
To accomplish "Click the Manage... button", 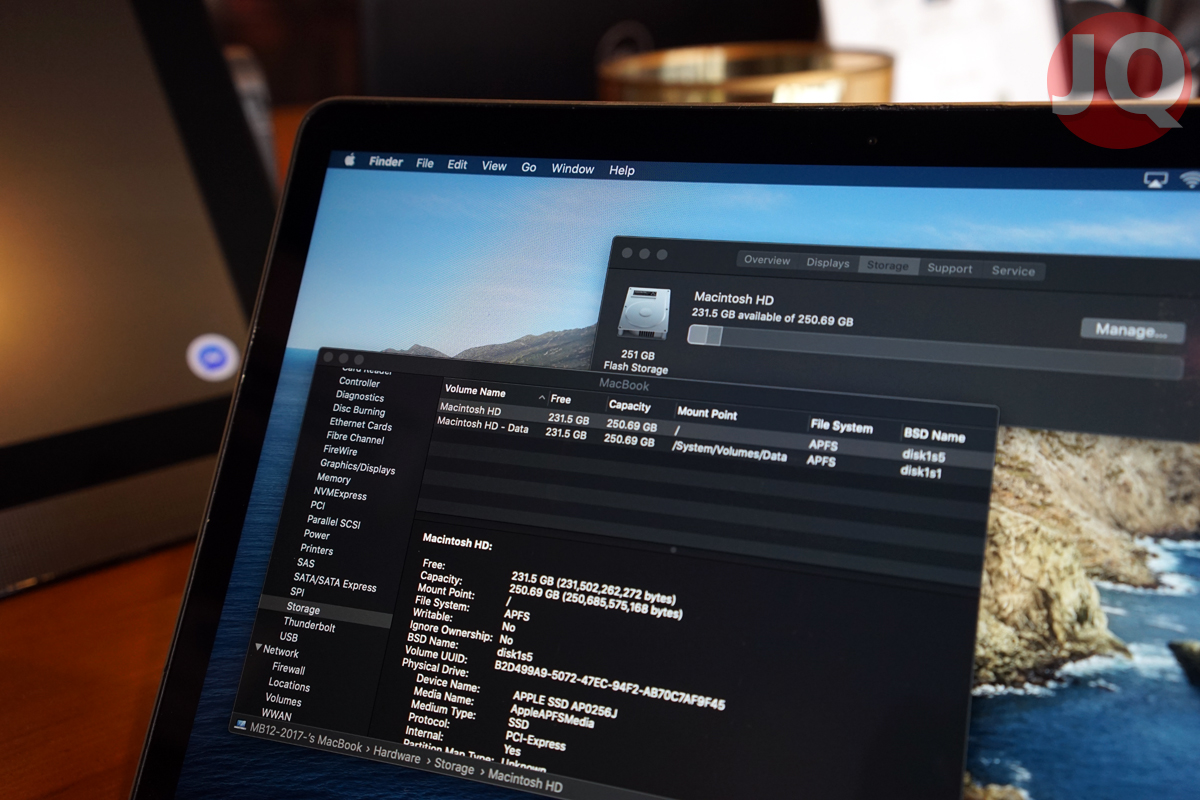I will [x=1132, y=331].
